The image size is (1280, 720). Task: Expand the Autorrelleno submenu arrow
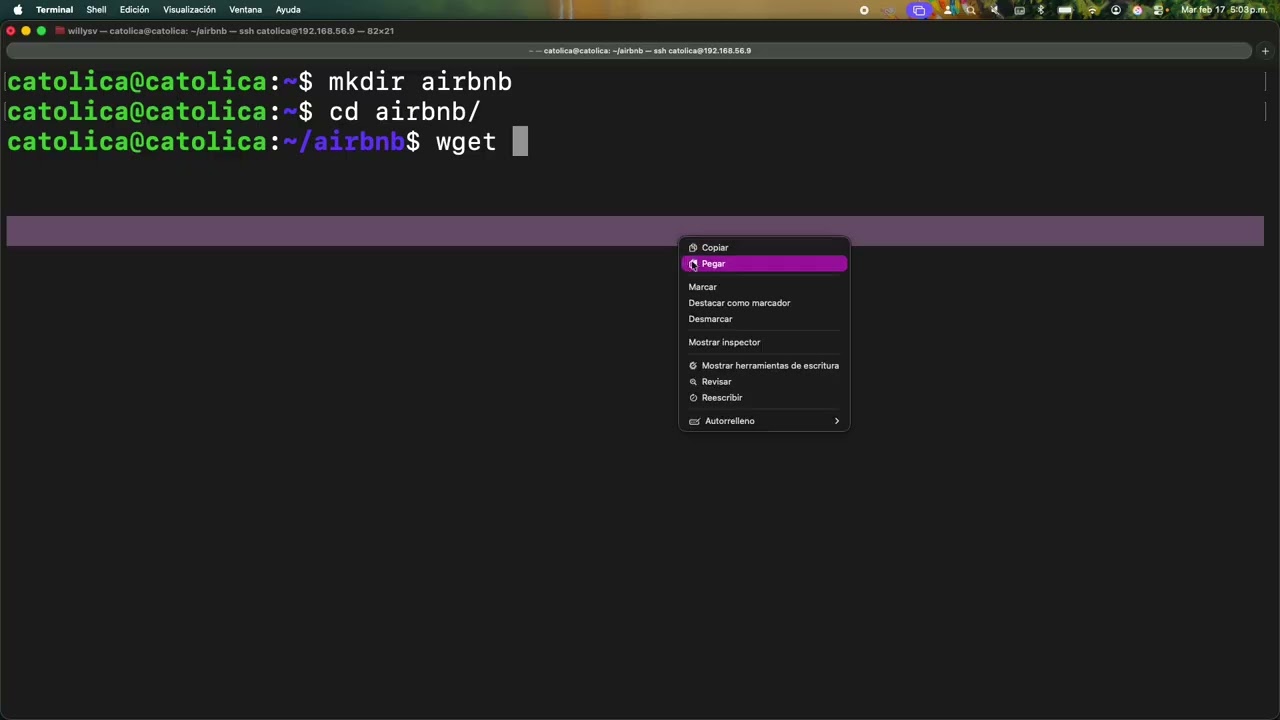(x=837, y=421)
